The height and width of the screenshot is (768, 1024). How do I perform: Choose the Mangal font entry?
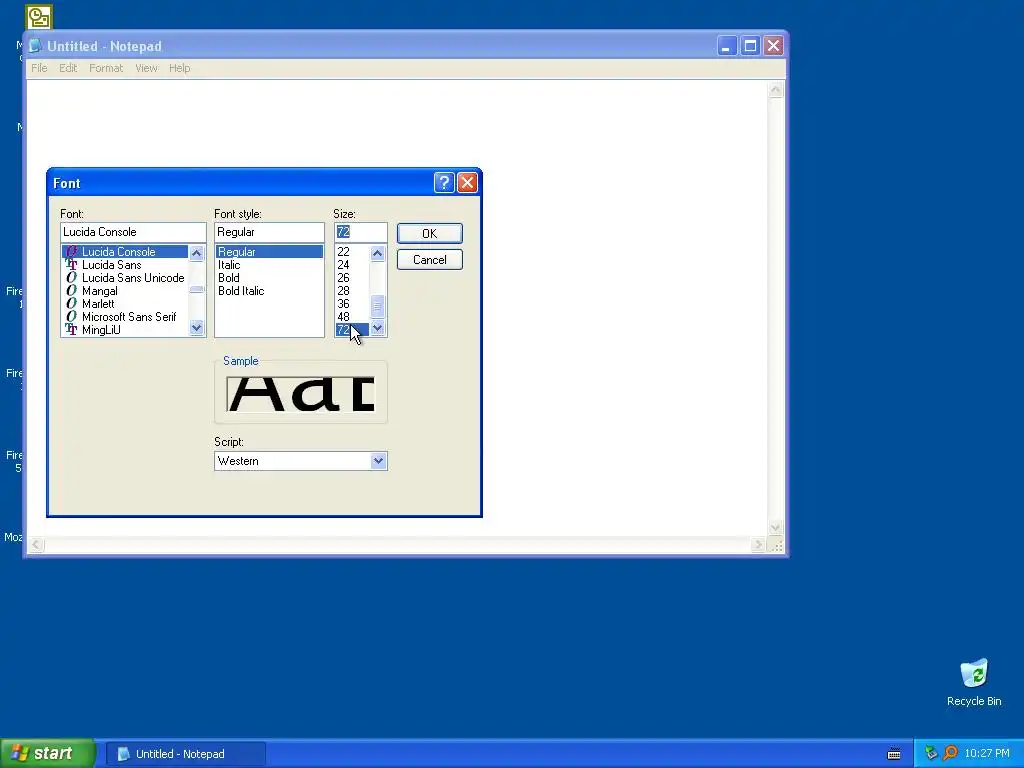99,291
